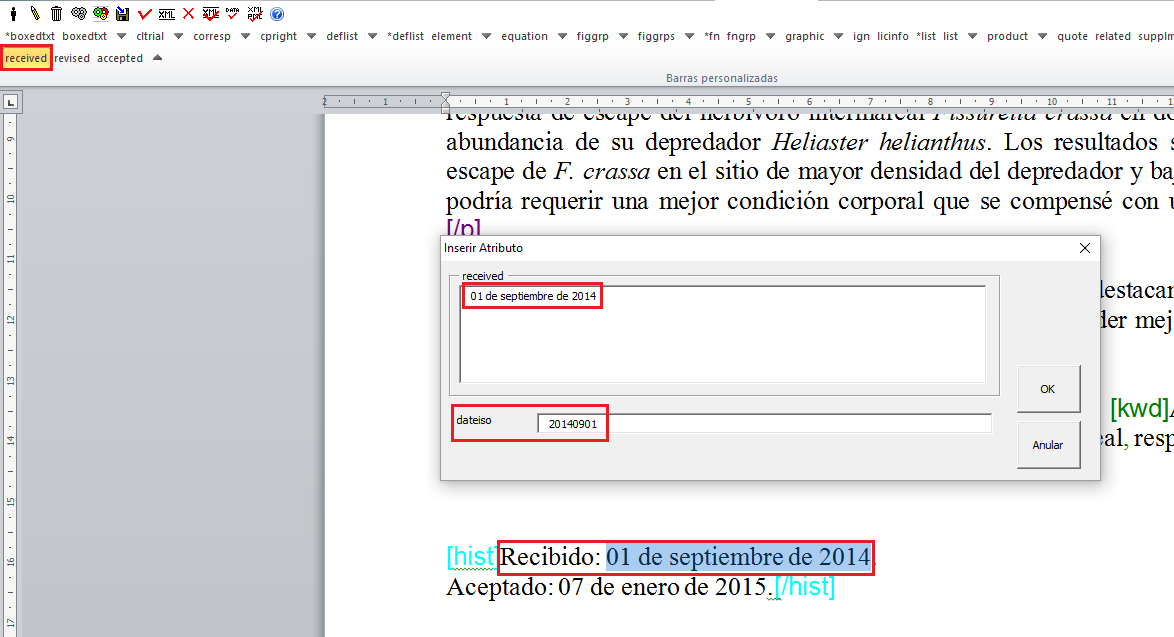Collapse toolbar using the up arrow after accepted
The height and width of the screenshot is (637, 1174).
[157, 58]
